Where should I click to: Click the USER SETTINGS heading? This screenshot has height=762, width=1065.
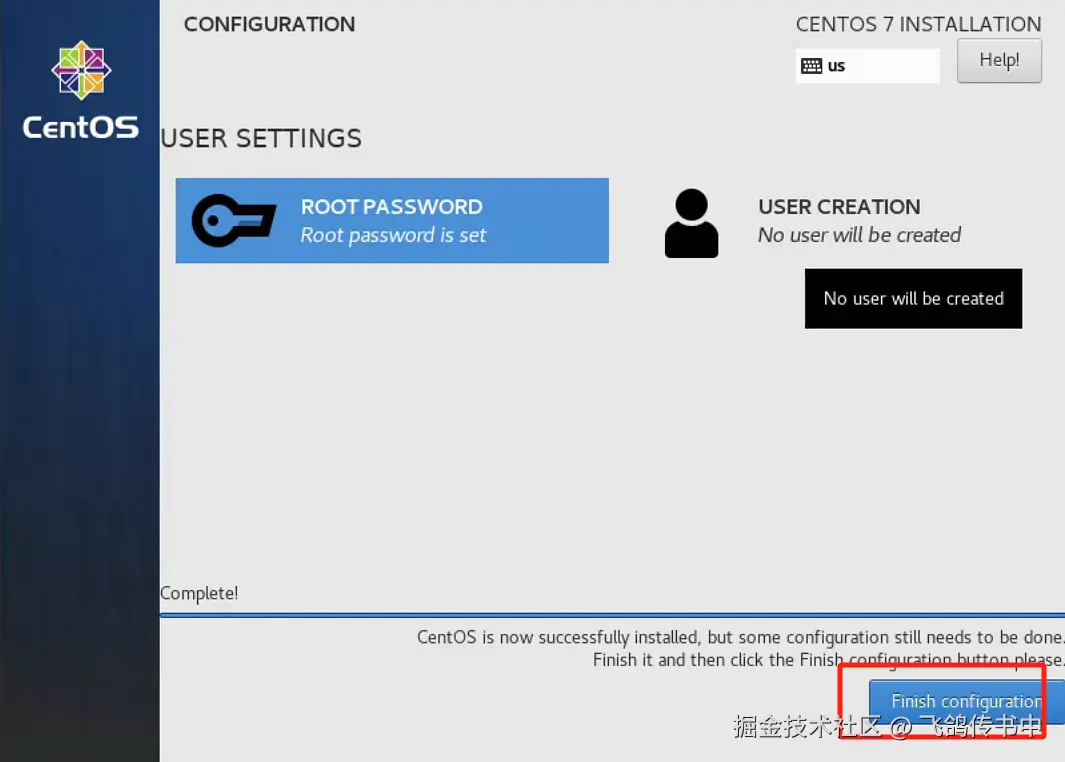click(x=261, y=139)
